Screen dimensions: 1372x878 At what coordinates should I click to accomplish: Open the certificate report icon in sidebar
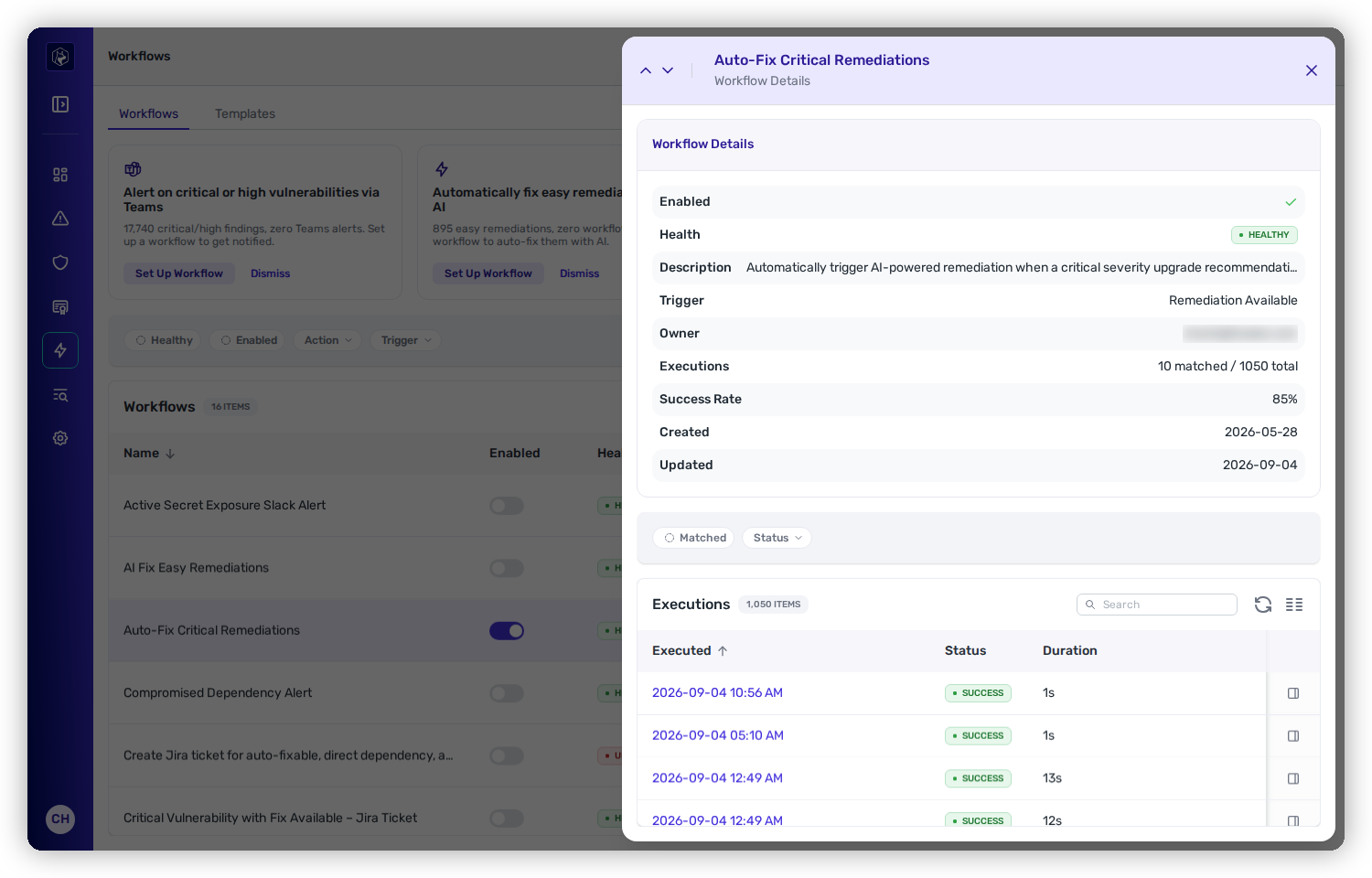60,306
